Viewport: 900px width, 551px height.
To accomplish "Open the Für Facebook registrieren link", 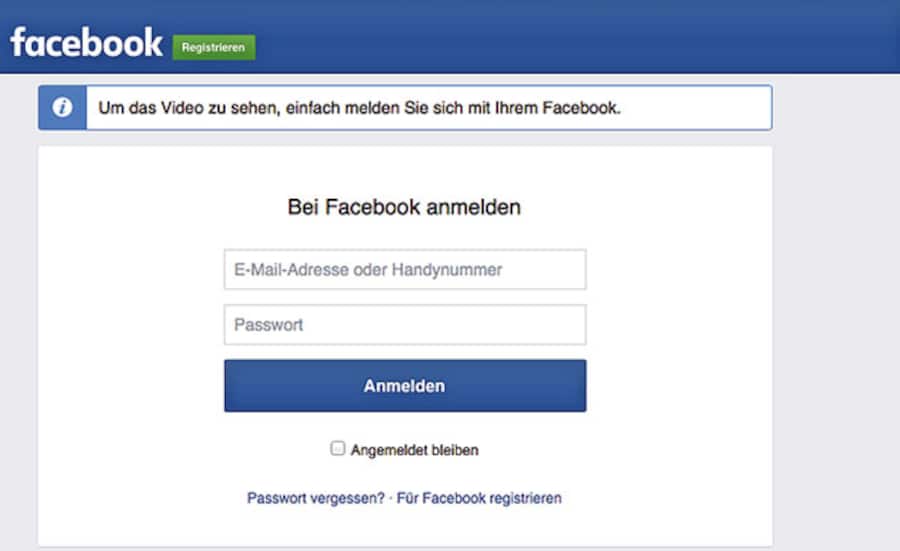I will click(x=479, y=498).
